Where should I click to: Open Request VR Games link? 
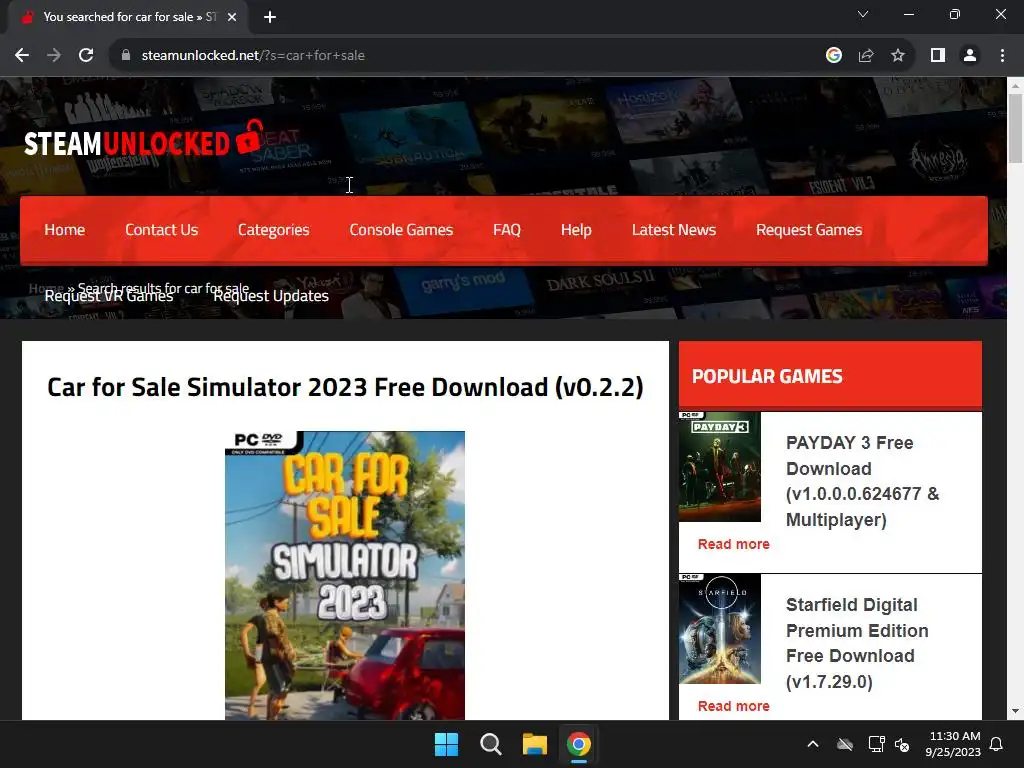pos(109,296)
